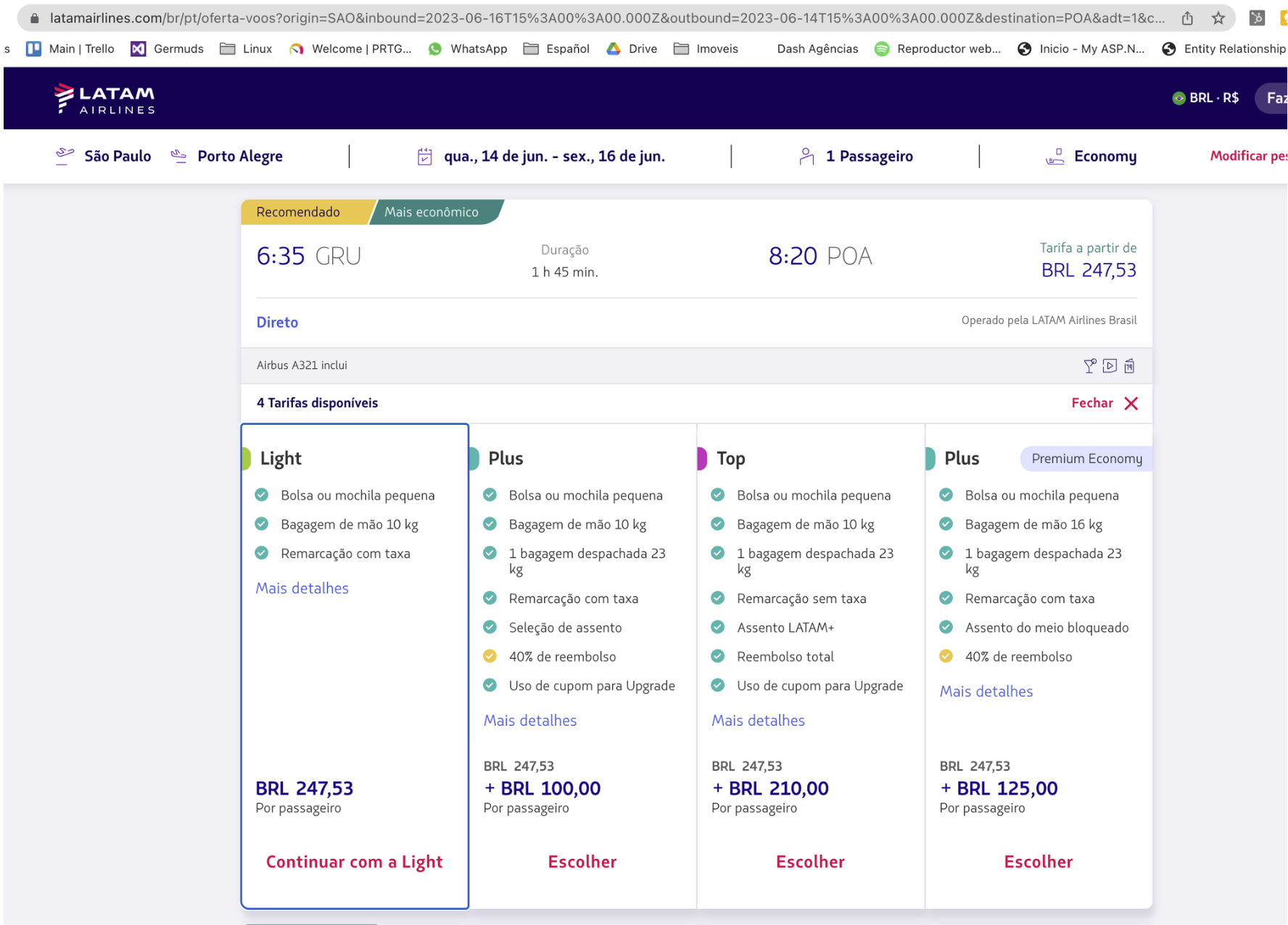Open the Español bookmarks folder
The width and height of the screenshot is (1288, 925).
[x=556, y=49]
